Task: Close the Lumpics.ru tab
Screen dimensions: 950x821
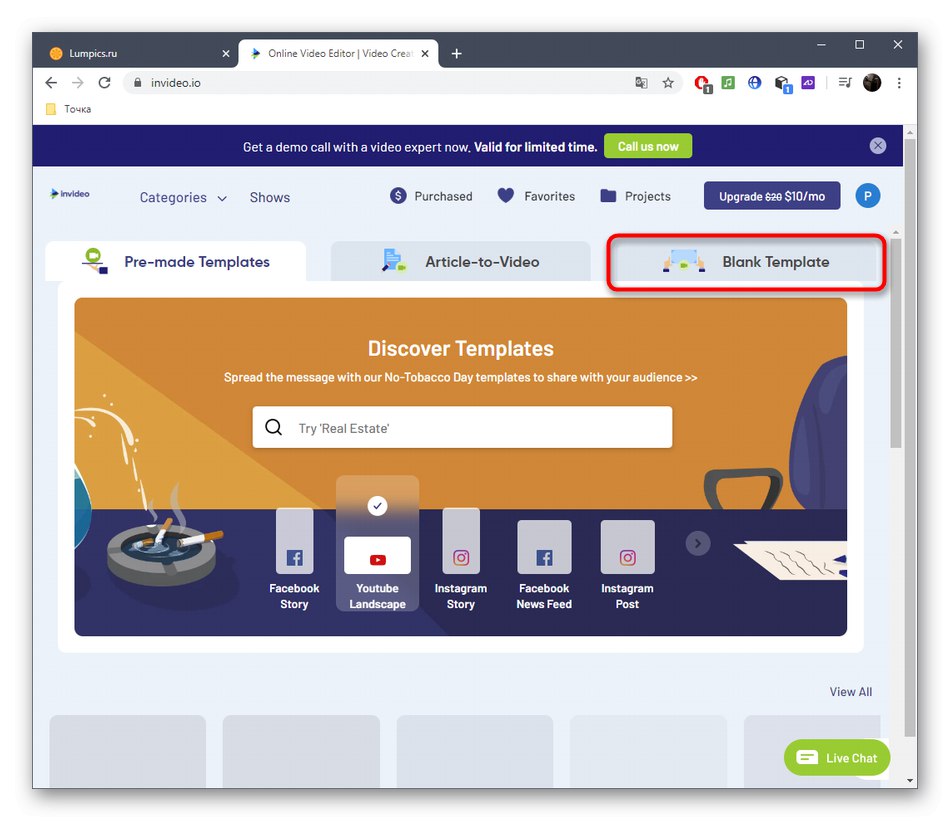Action: [226, 53]
